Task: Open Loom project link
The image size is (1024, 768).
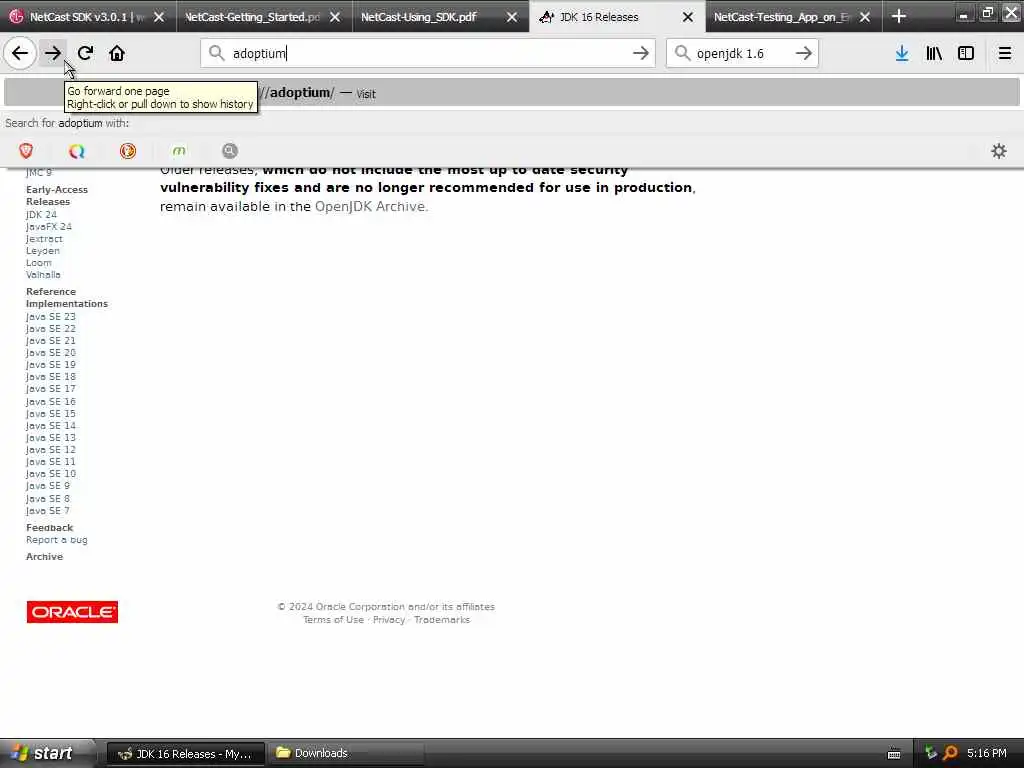Action: 39,263
